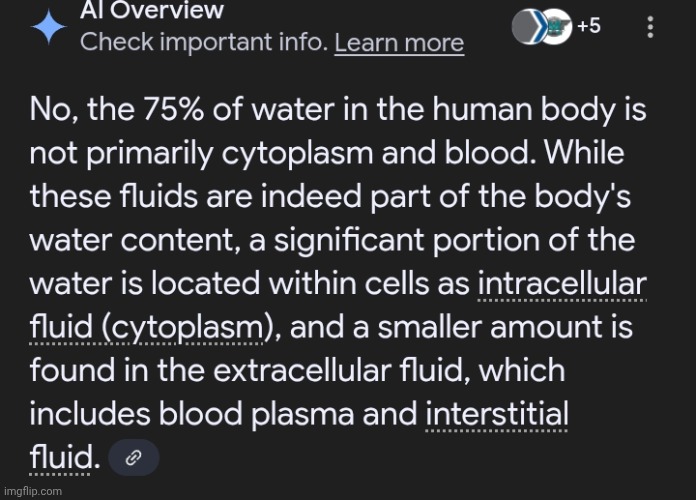Click the word "extracellular" in the answer
The height and width of the screenshot is (500, 696).
click(x=303, y=371)
